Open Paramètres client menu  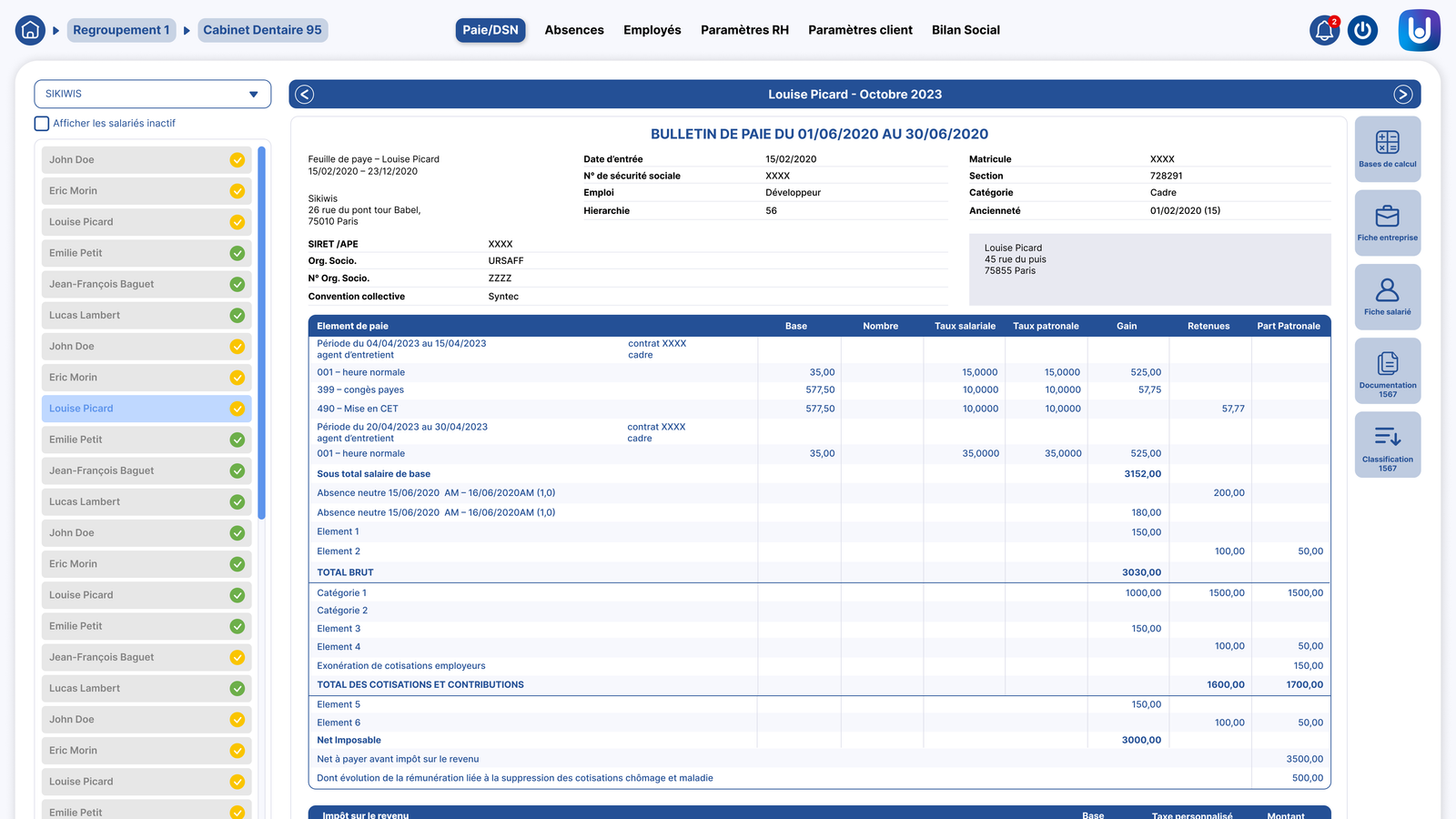(860, 30)
